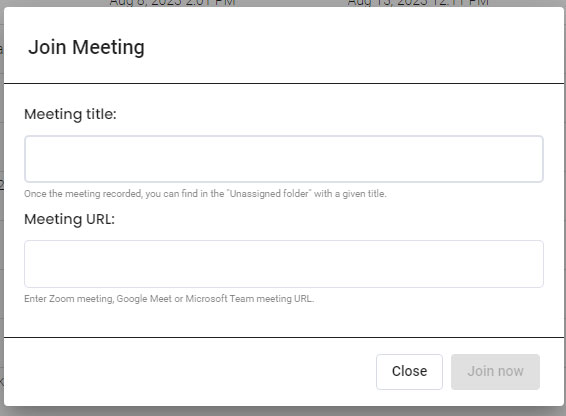Click the Meeting title text field
566x416 pixels.
pyautogui.click(x=284, y=159)
